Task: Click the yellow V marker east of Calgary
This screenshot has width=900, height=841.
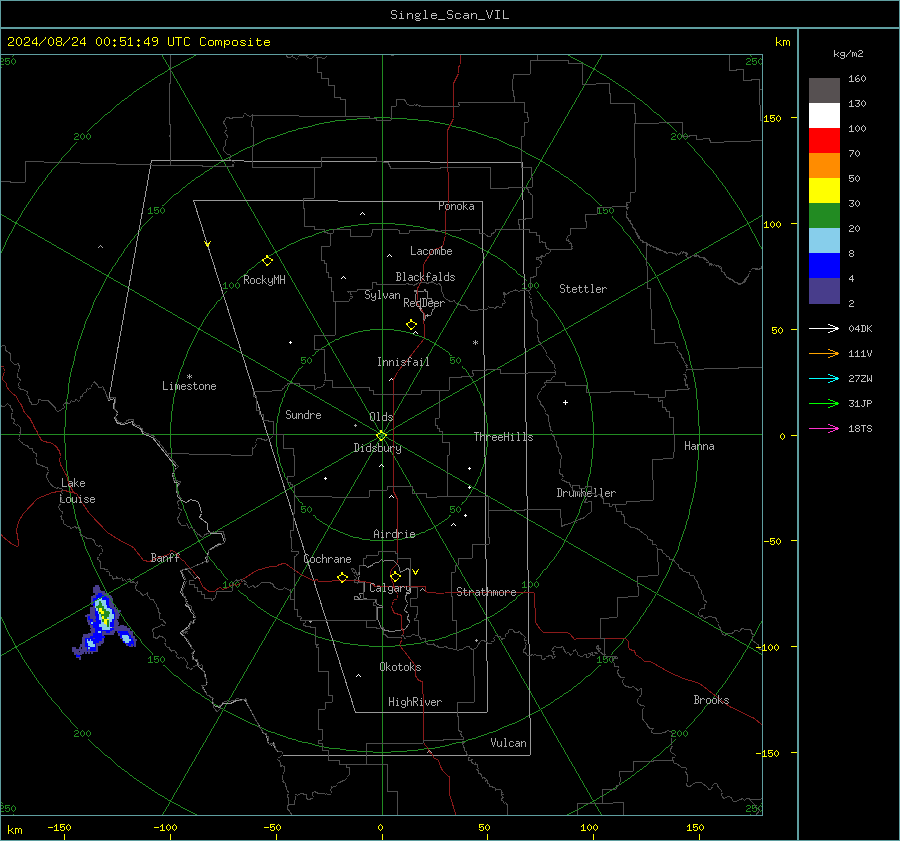Action: (x=415, y=572)
